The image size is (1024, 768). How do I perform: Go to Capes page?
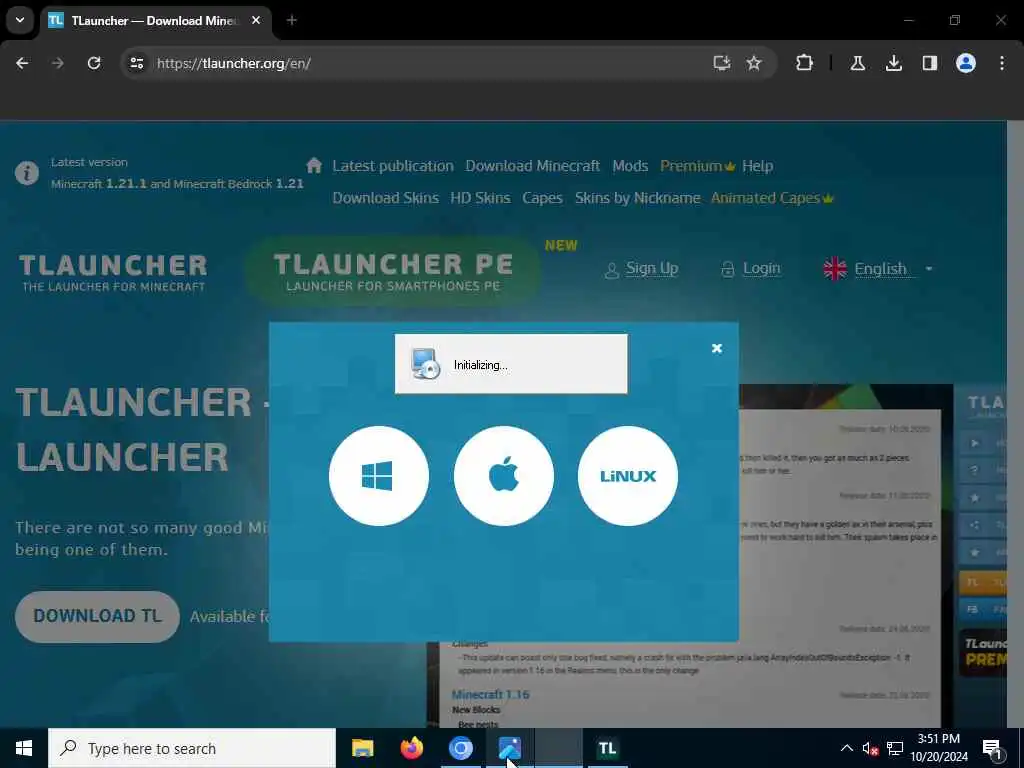tap(542, 198)
